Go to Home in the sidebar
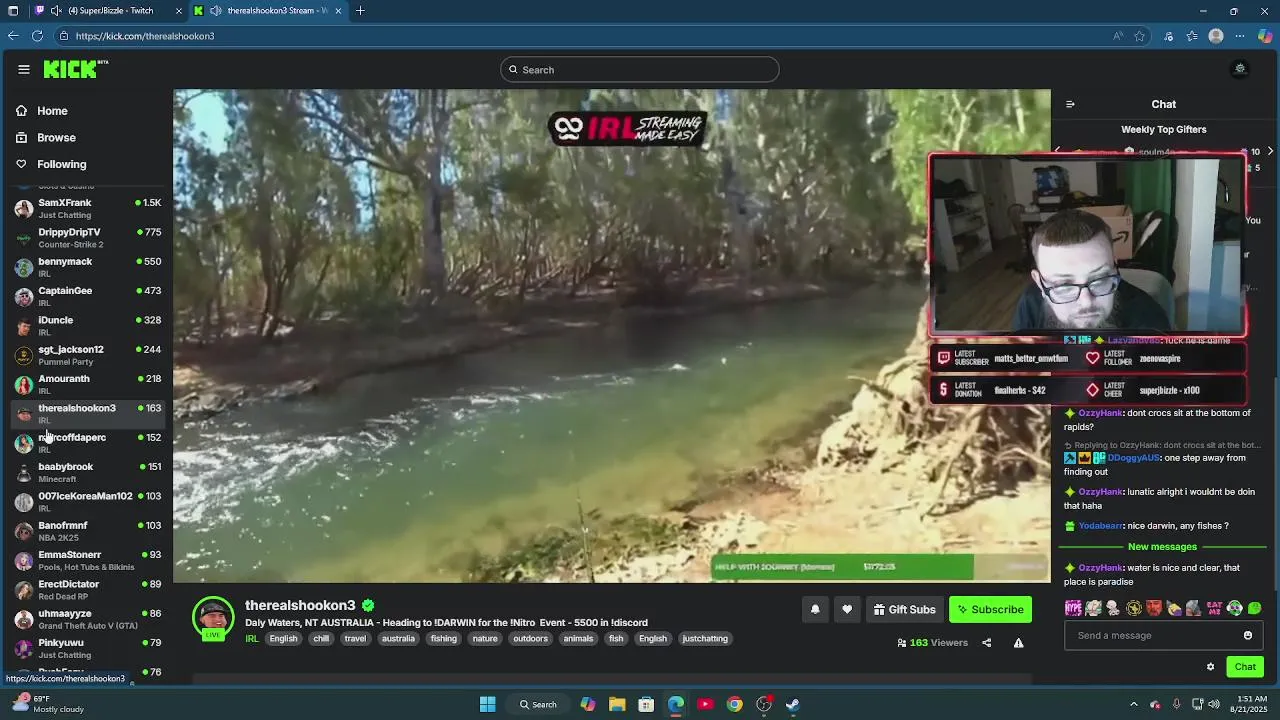Viewport: 1280px width, 720px height. pos(52,111)
